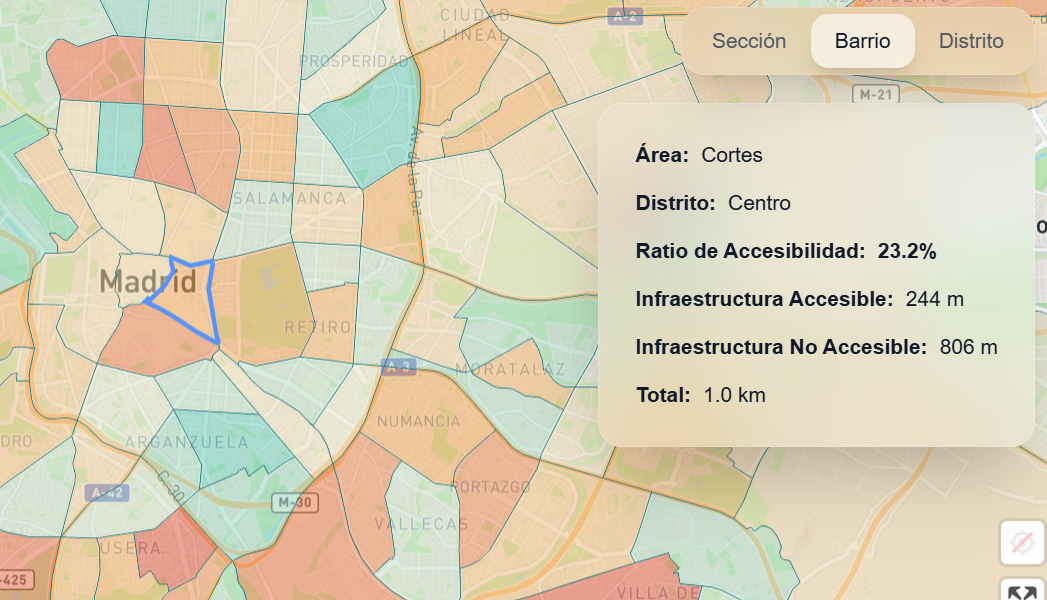Select the Barrio tab

click(862, 41)
